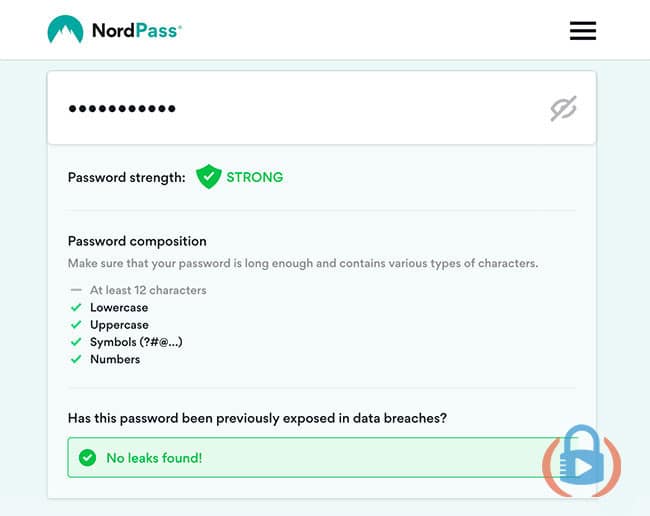Click the NordPass mountain logo icon
The width and height of the screenshot is (650, 516).
[65, 29]
